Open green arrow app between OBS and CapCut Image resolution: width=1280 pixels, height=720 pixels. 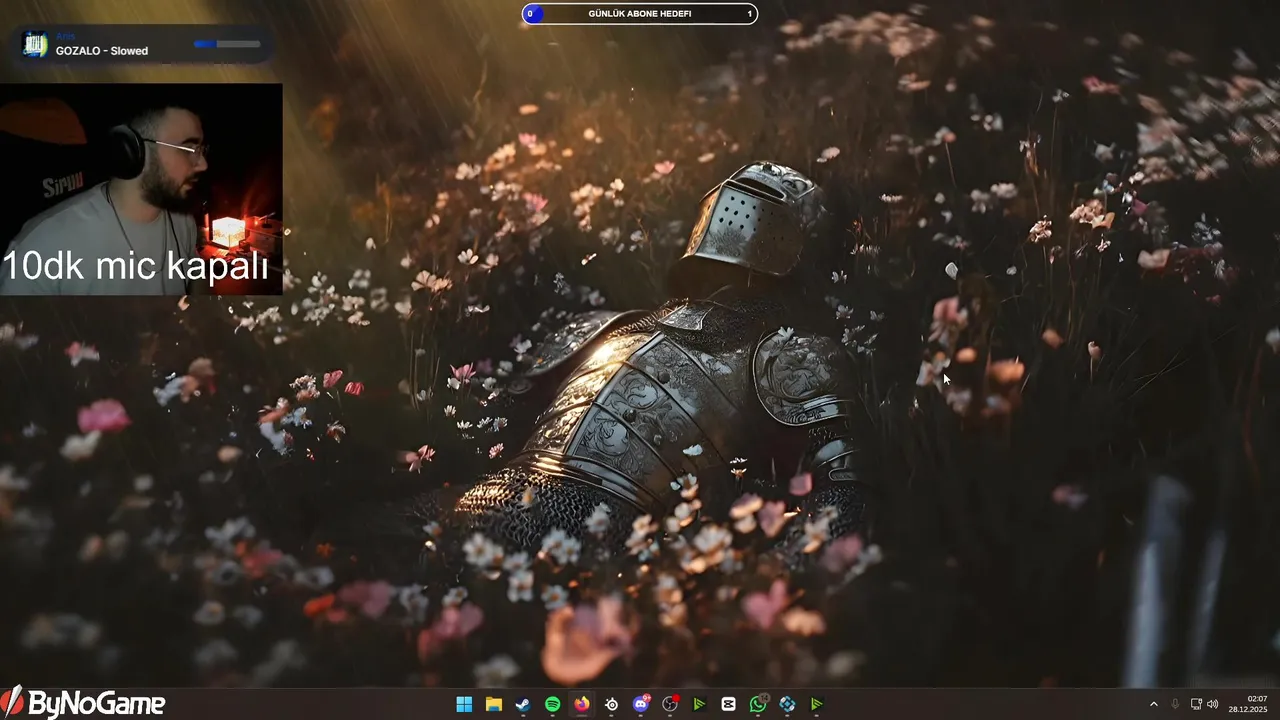699,704
